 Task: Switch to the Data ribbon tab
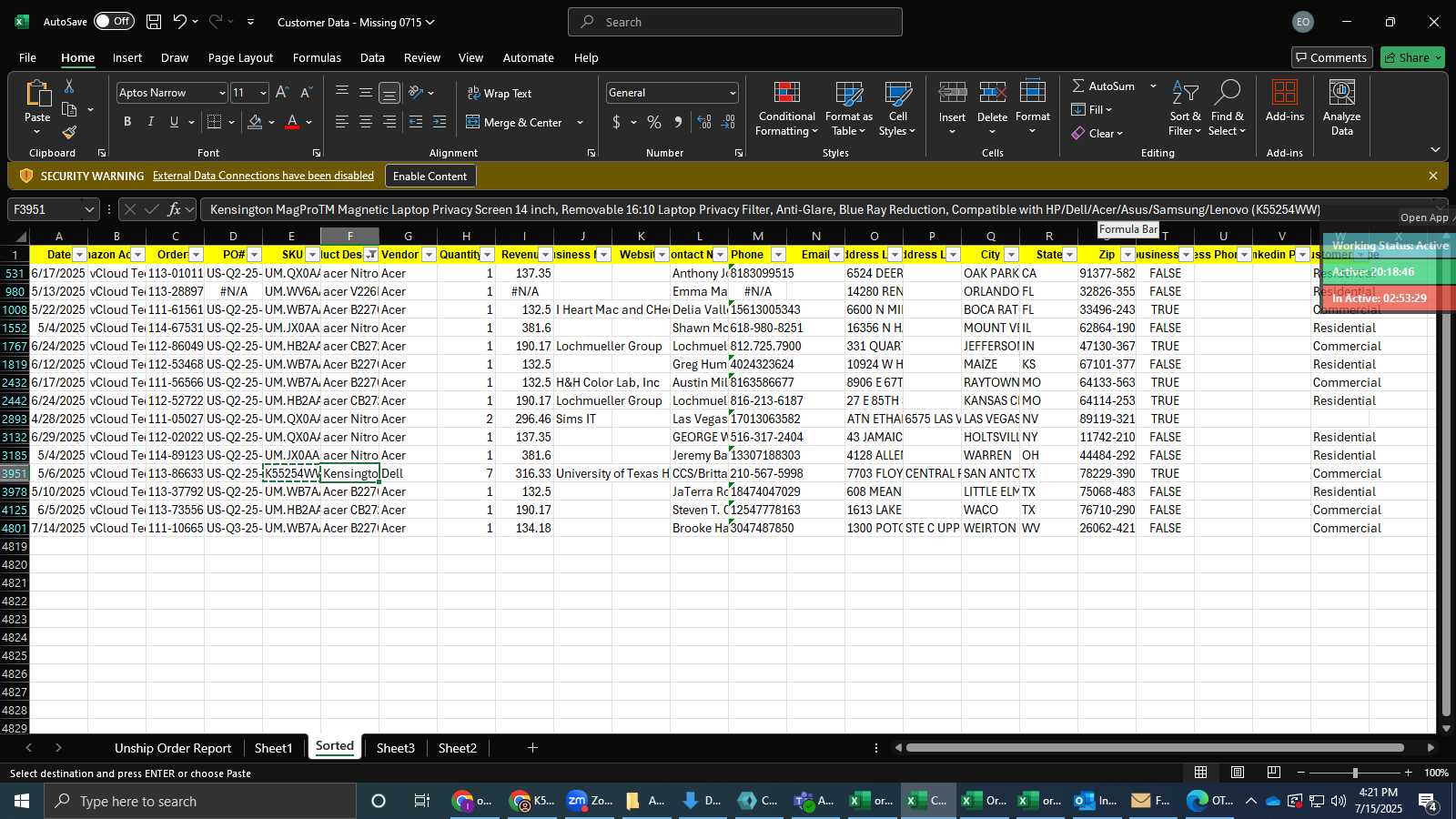pyautogui.click(x=372, y=57)
